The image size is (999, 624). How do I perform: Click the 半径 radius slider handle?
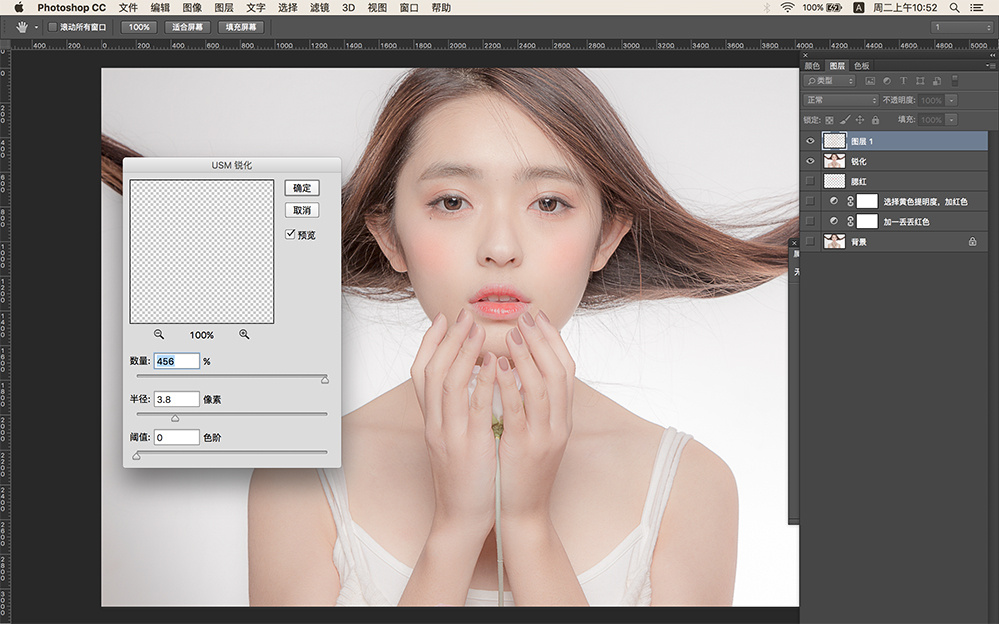coord(175,418)
